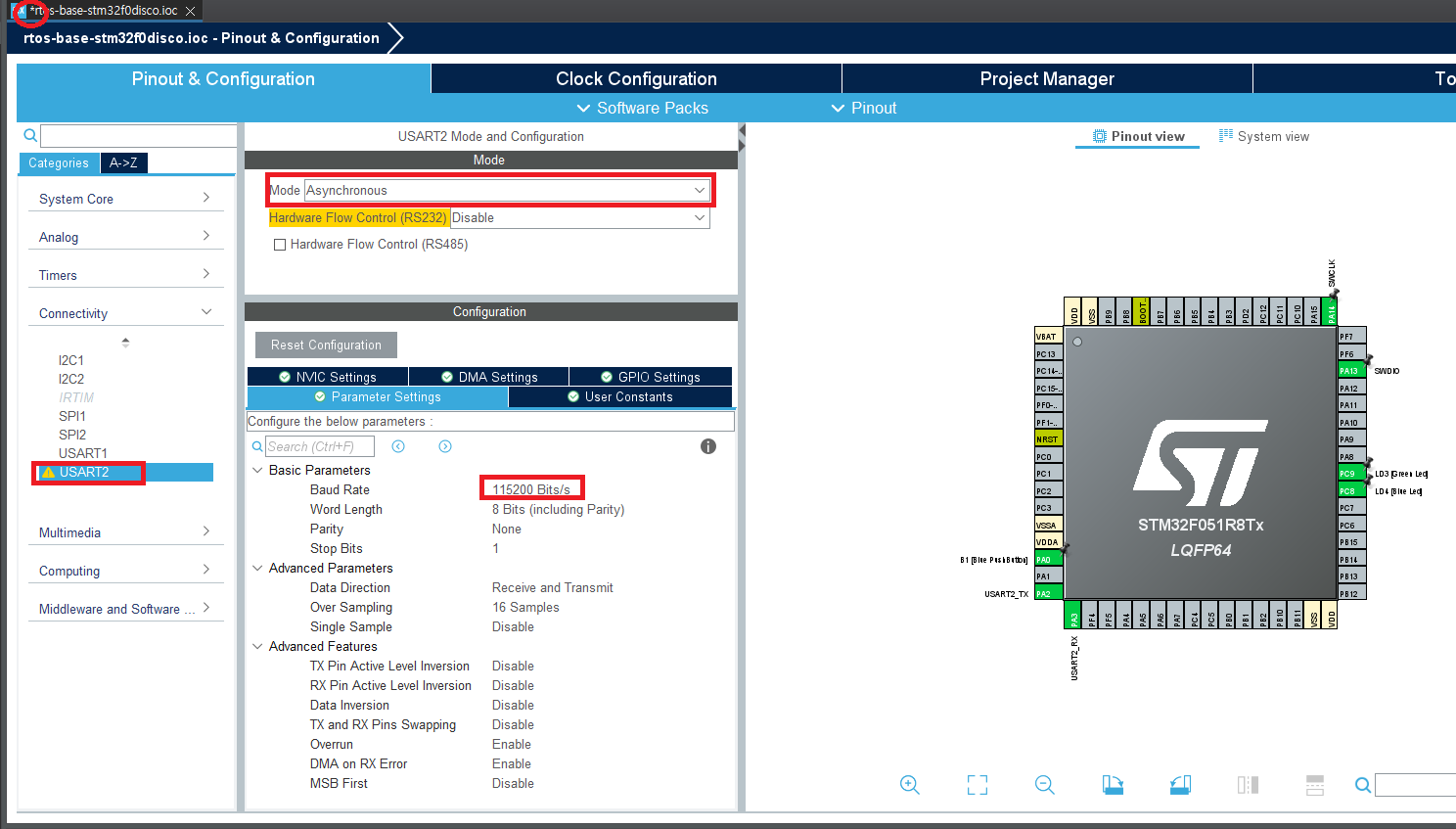
Task: Click the Reset Configuration button
Action: pos(326,345)
